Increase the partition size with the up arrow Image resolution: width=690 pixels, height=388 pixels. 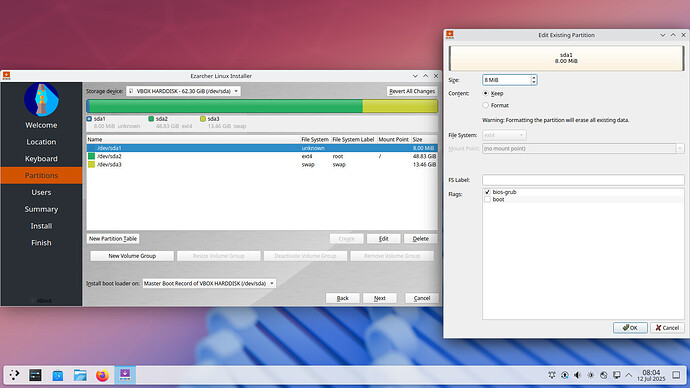(x=534, y=77)
